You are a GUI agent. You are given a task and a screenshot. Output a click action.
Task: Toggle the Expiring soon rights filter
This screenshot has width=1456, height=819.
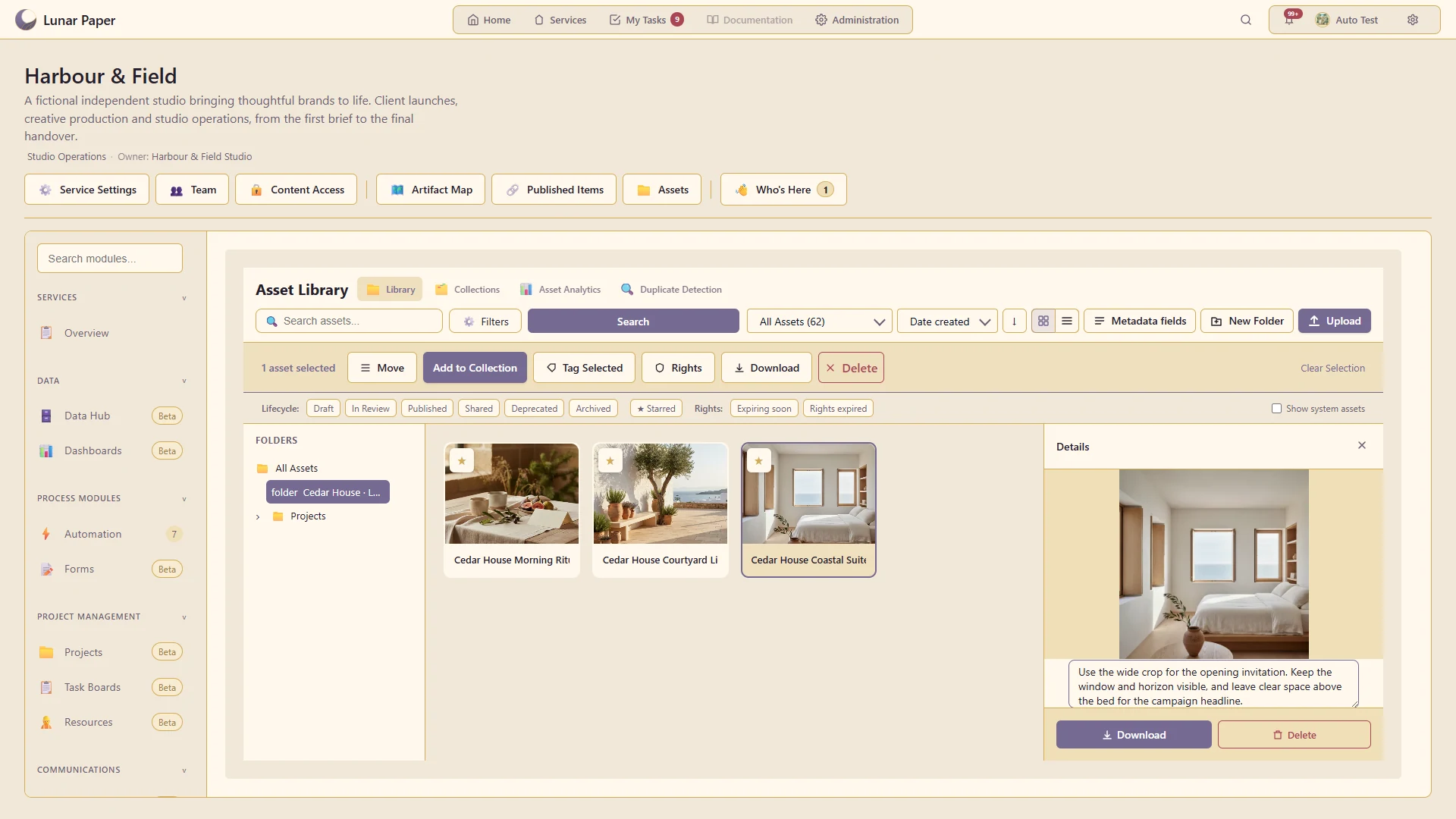tap(764, 409)
